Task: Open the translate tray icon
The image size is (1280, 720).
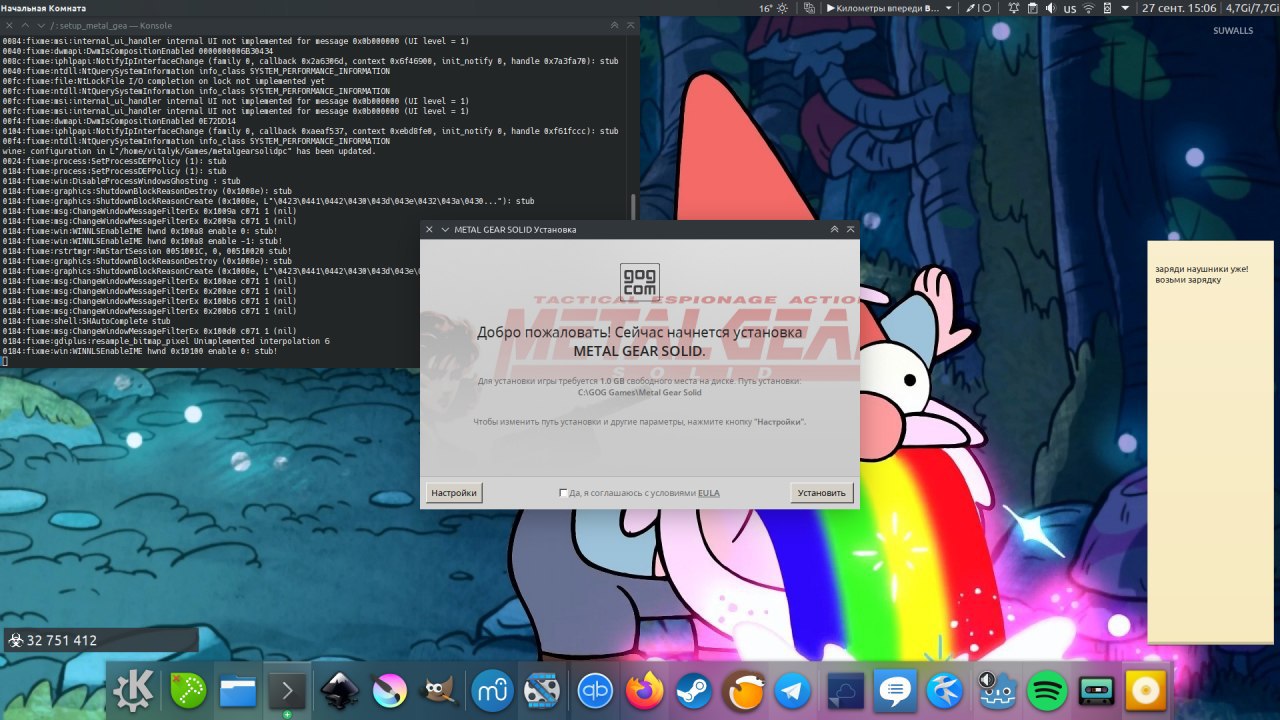Action: click(x=810, y=8)
